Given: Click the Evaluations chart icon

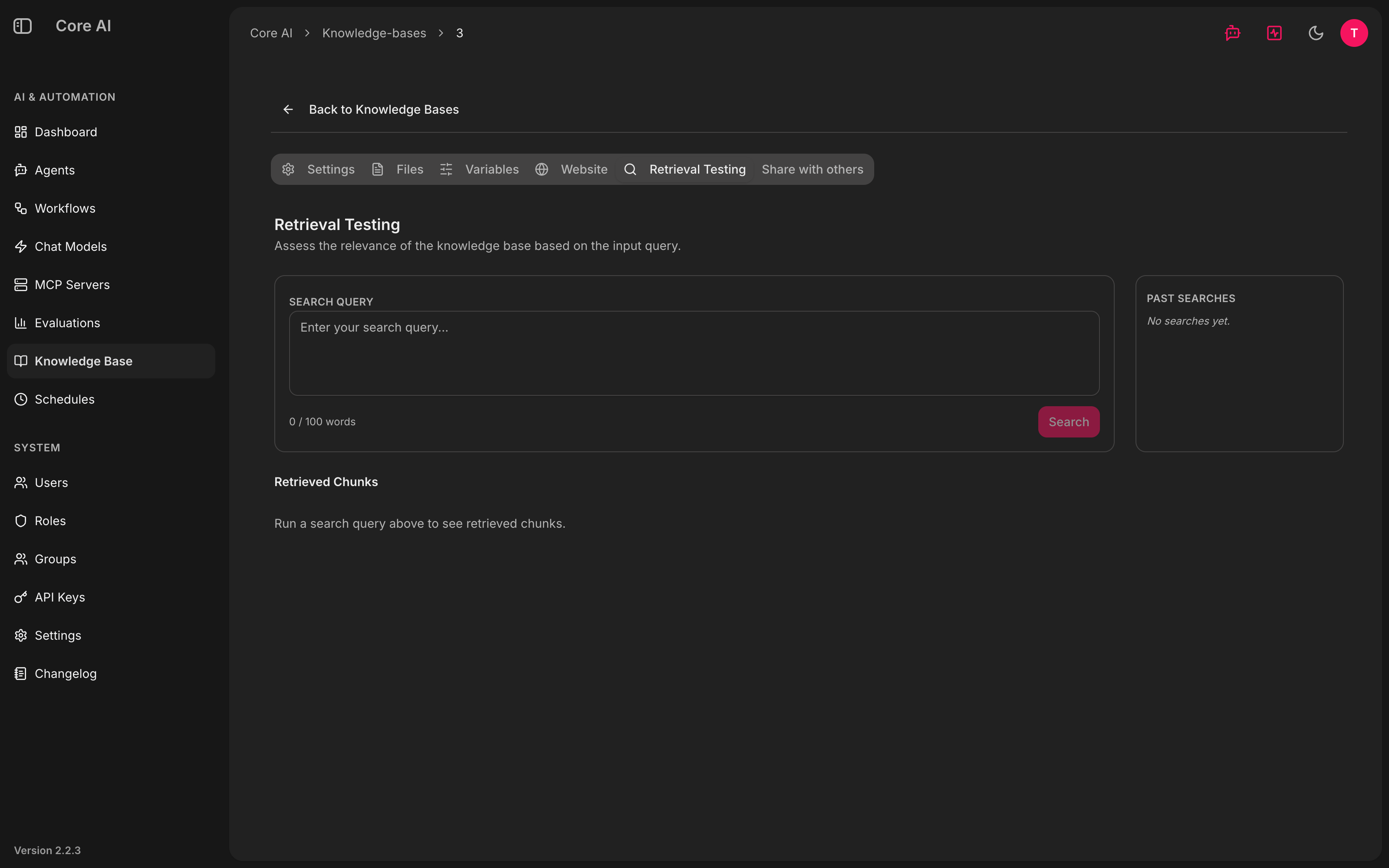Looking at the screenshot, I should (x=21, y=322).
